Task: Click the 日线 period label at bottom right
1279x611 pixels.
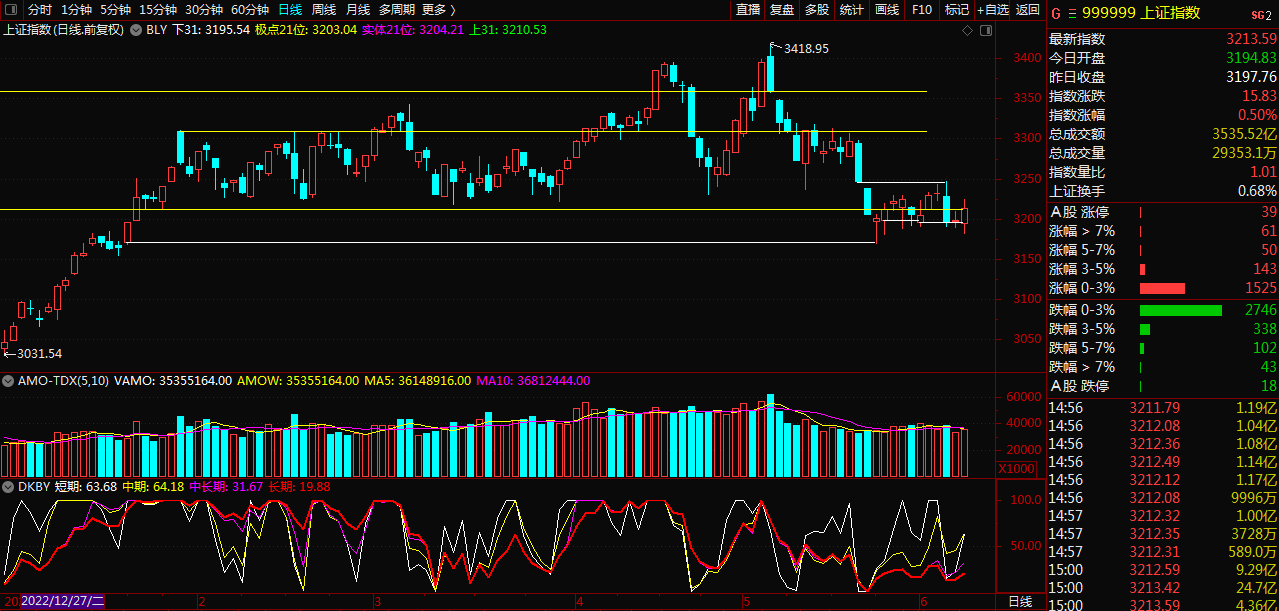Action: (x=1019, y=601)
